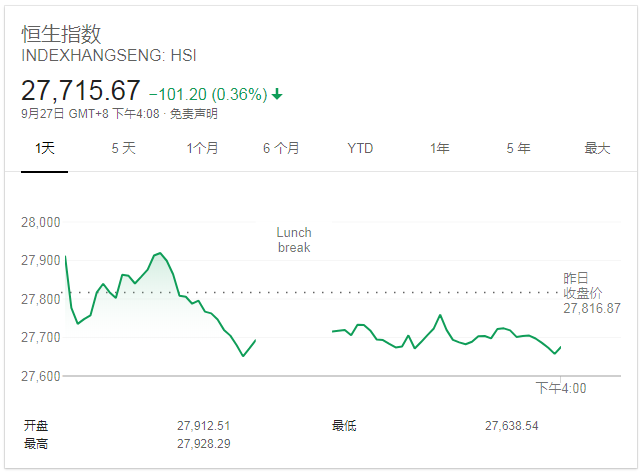642x472 pixels.
Task: Click the 27,900 axis label
Action: (x=41, y=260)
